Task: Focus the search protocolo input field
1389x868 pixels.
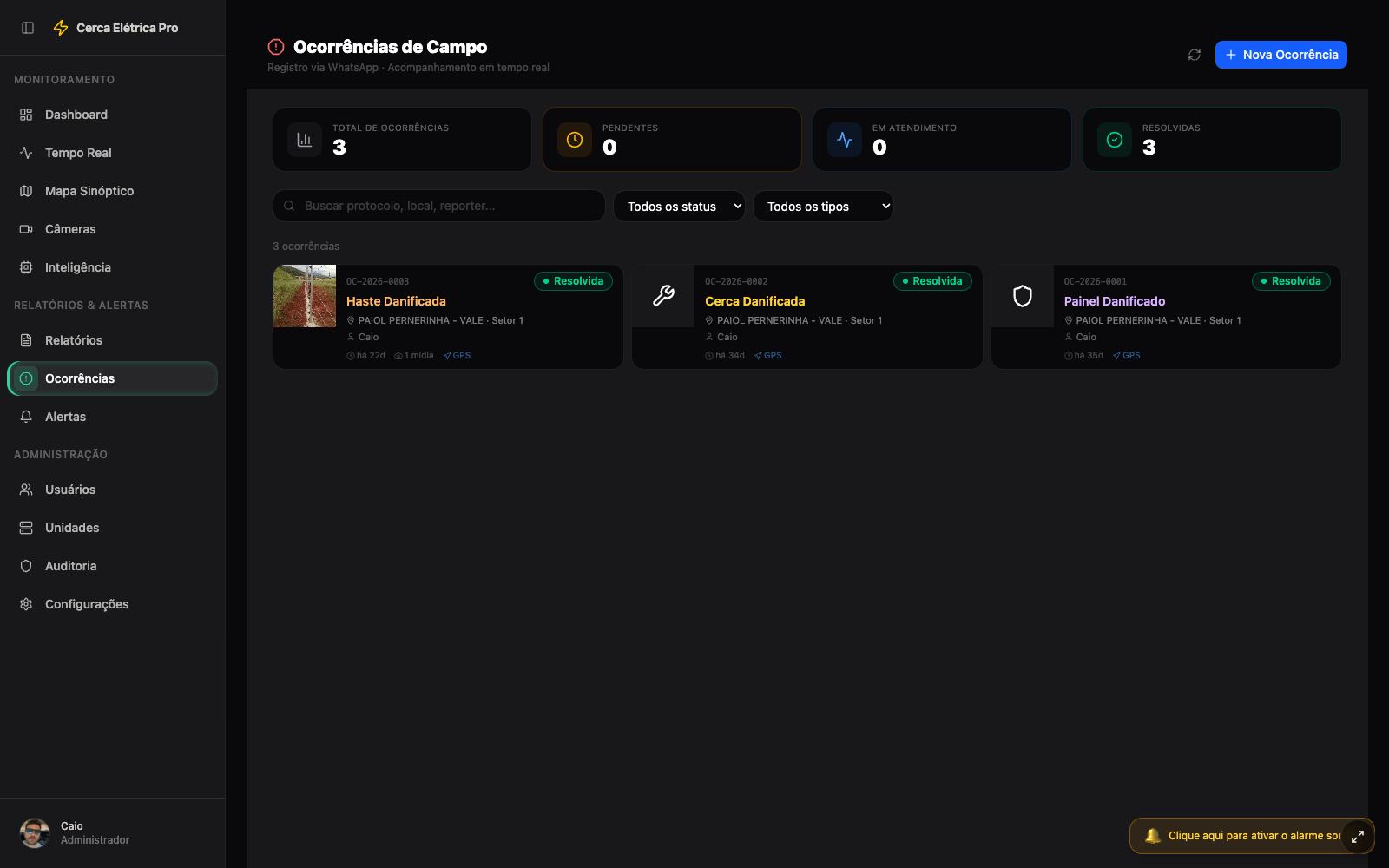Action: (439, 206)
